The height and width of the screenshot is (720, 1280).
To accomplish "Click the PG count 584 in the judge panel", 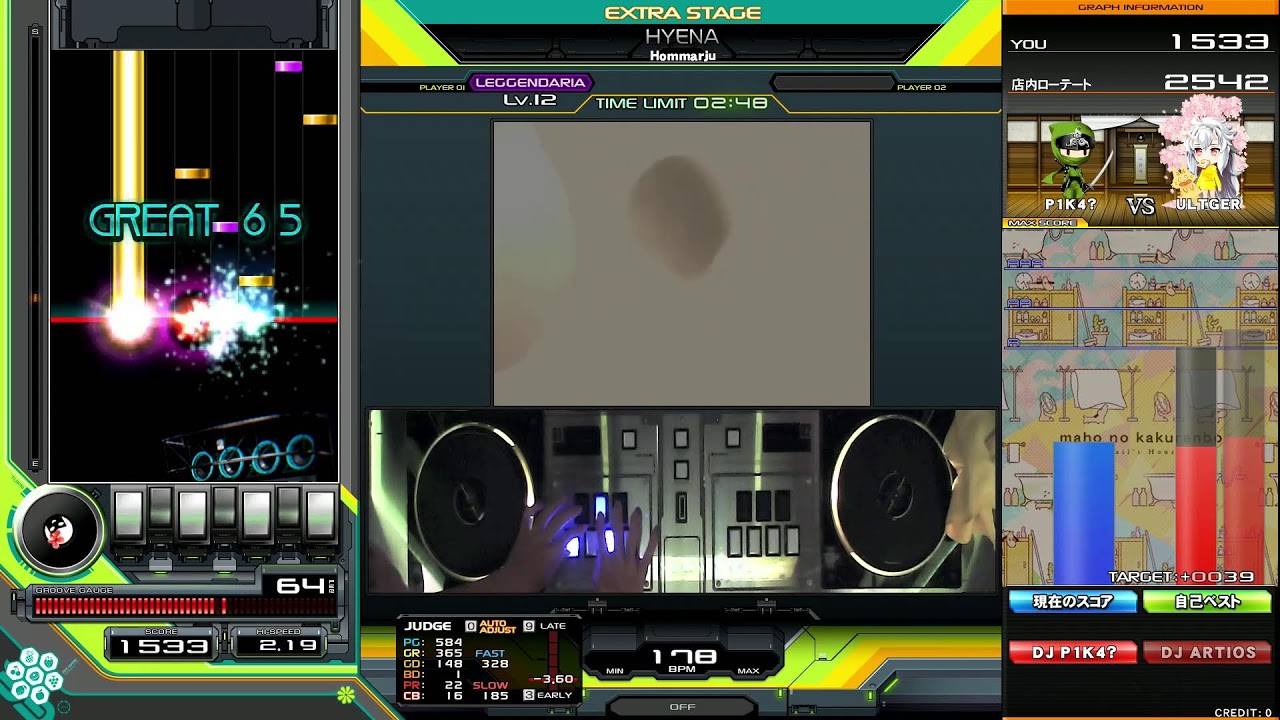I will 448,642.
